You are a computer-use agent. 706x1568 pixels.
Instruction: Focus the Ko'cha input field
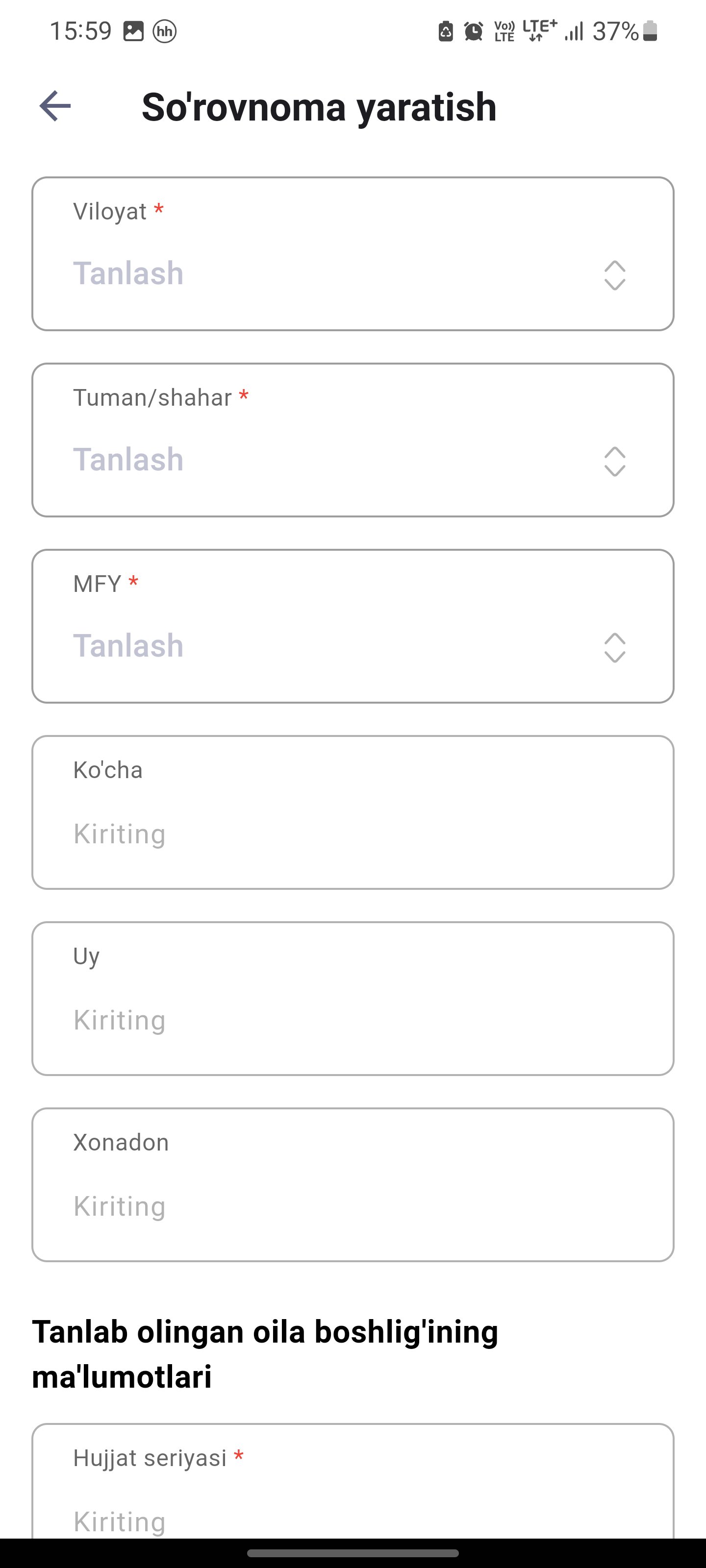point(353,812)
